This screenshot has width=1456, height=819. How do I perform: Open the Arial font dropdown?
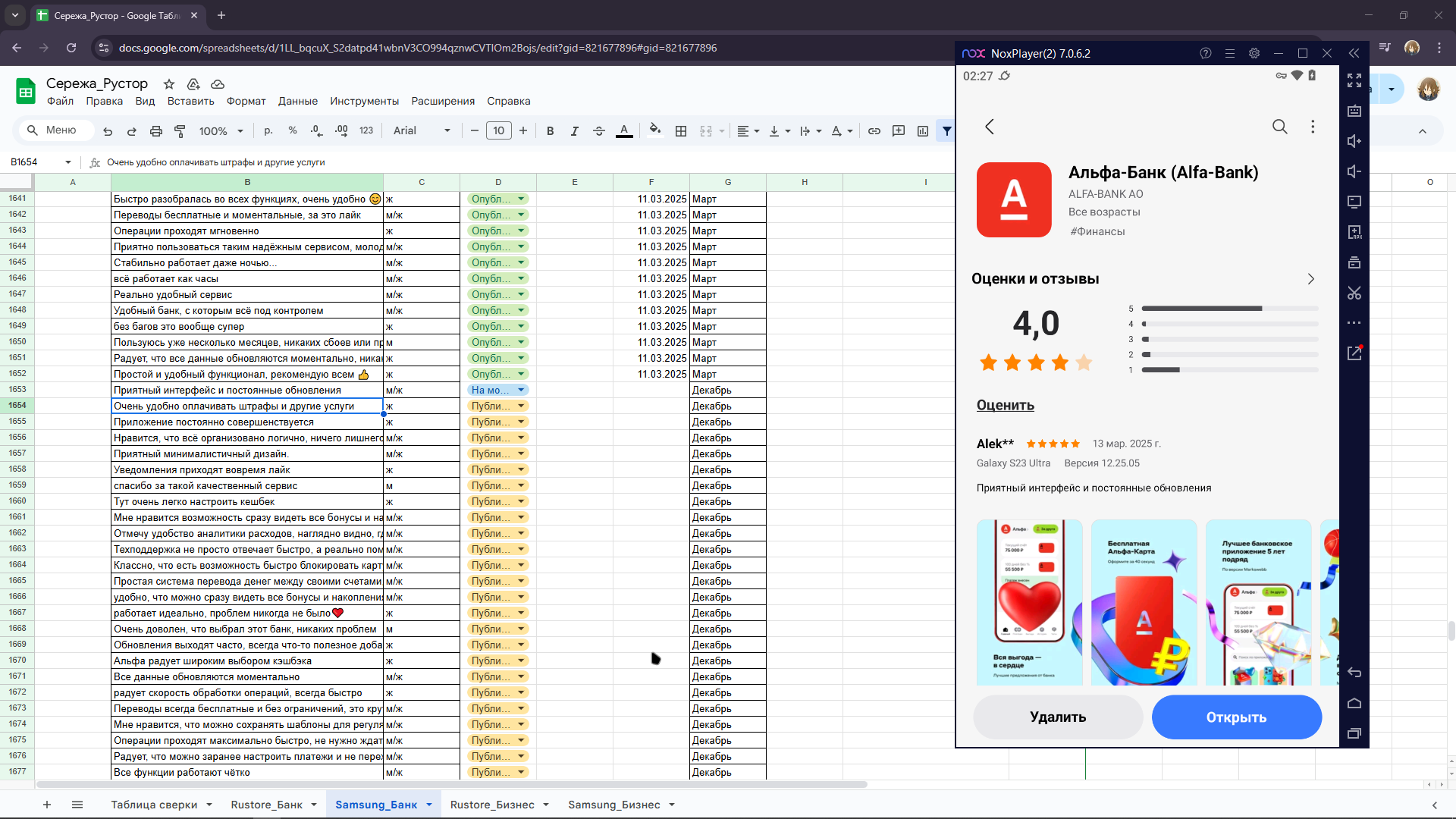coord(422,130)
